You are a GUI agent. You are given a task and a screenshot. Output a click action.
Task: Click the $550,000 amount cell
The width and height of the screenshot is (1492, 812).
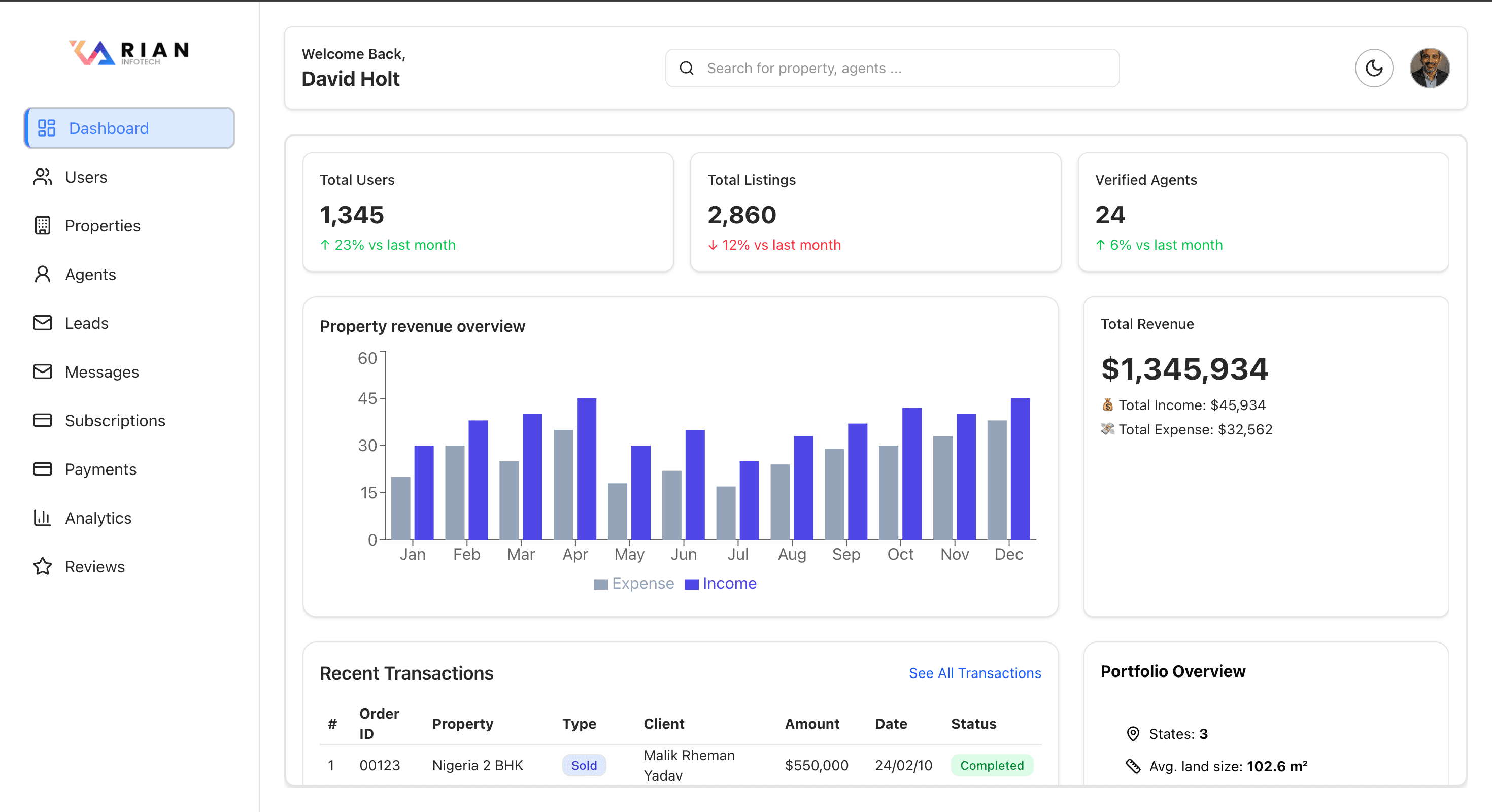click(817, 765)
